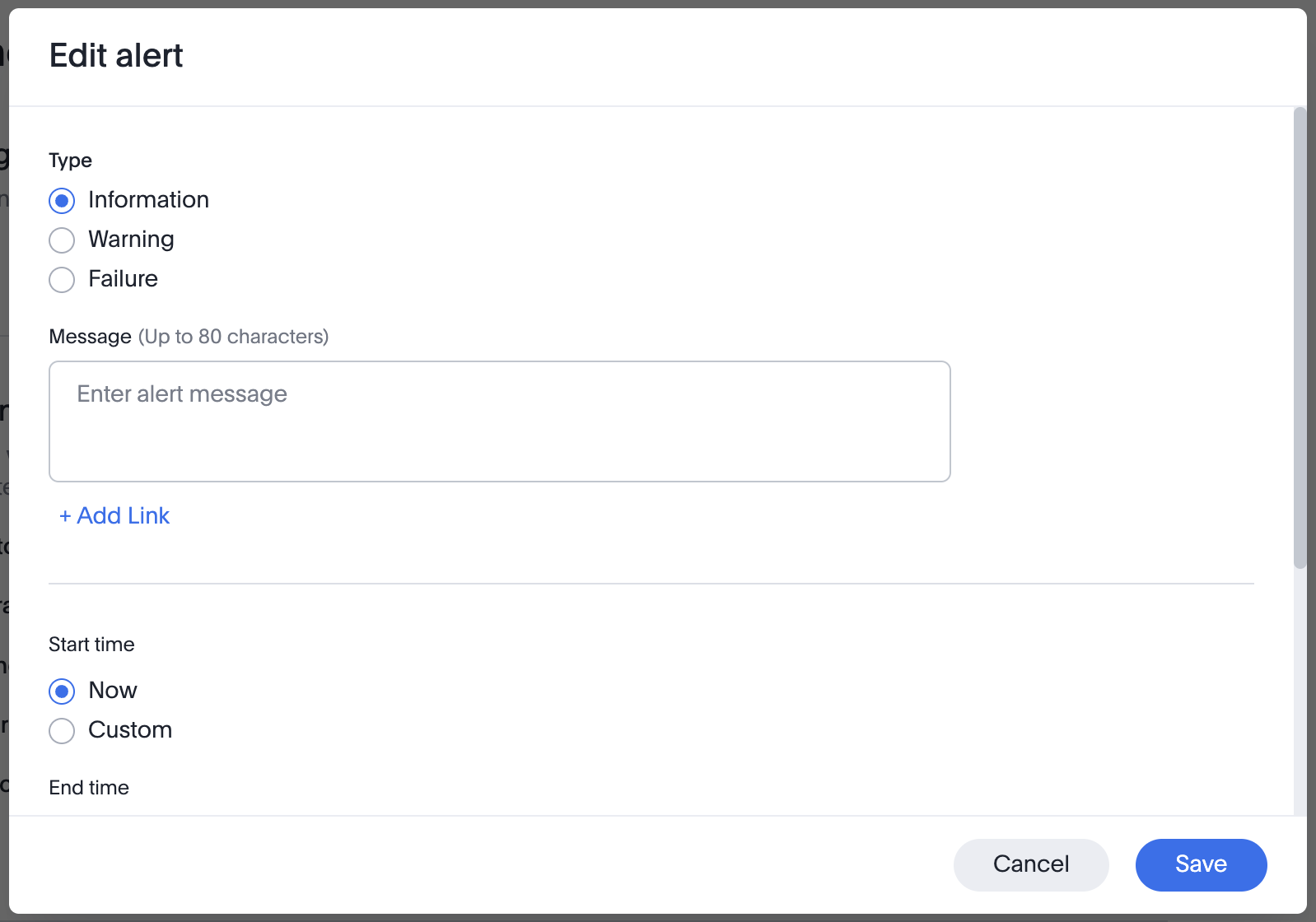Click the Information radio control

coord(62,200)
